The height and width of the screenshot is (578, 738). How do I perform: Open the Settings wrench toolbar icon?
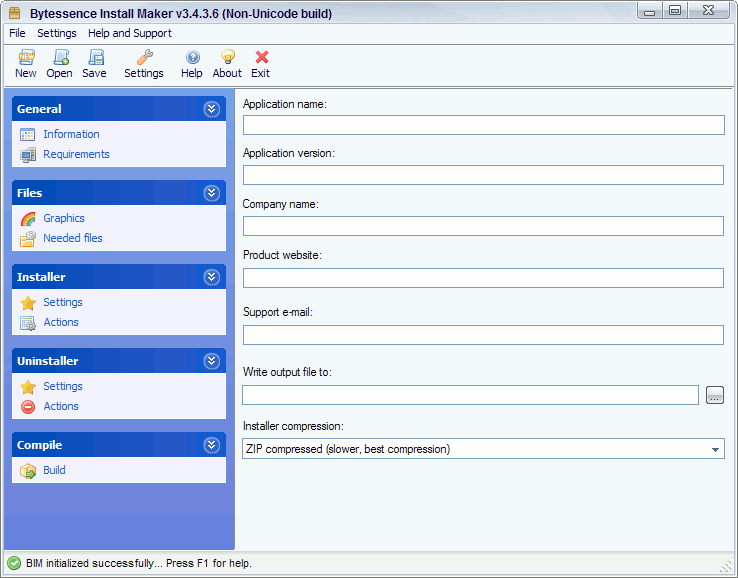(144, 57)
